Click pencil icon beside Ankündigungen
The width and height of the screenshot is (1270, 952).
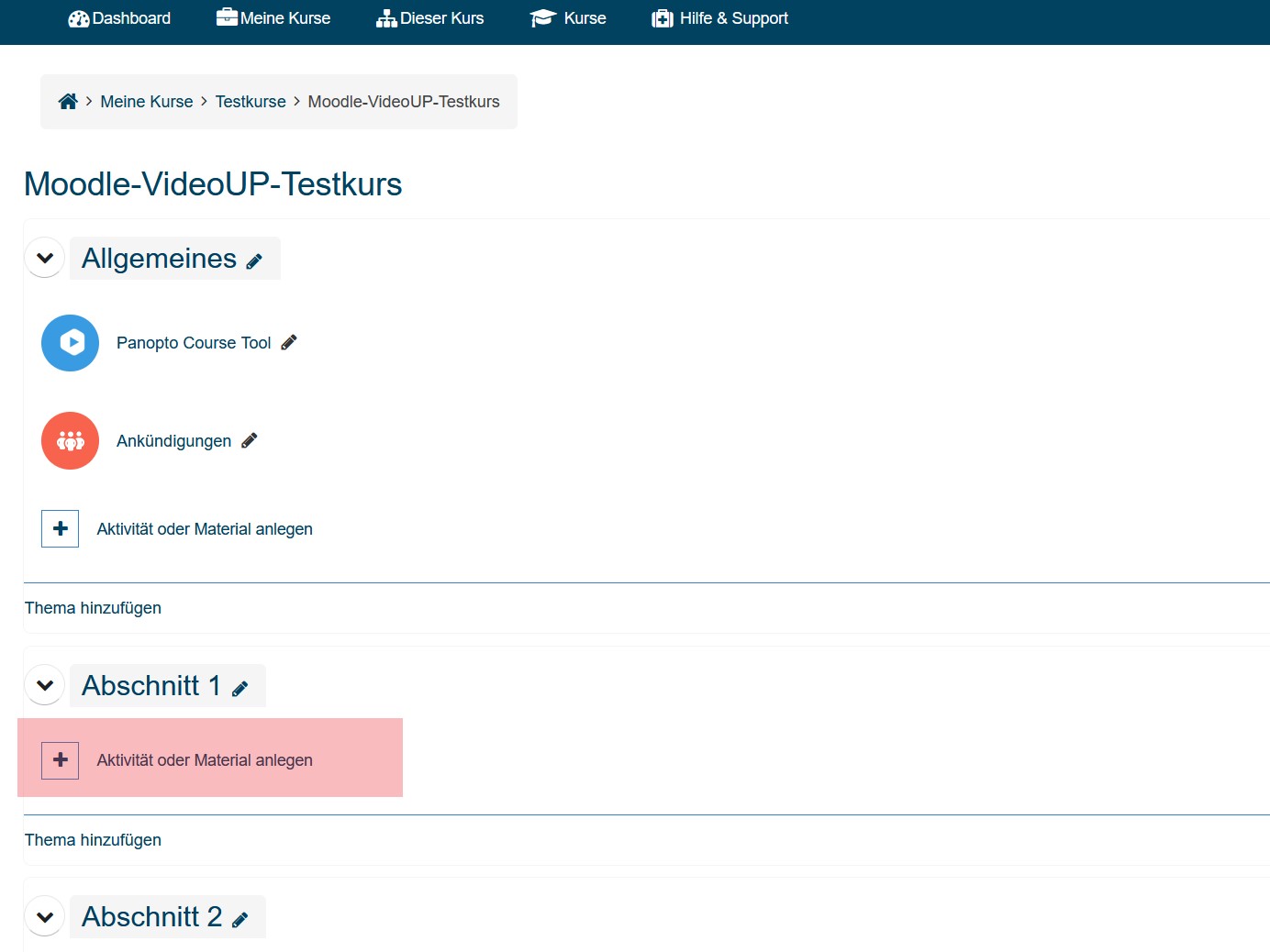(x=250, y=441)
